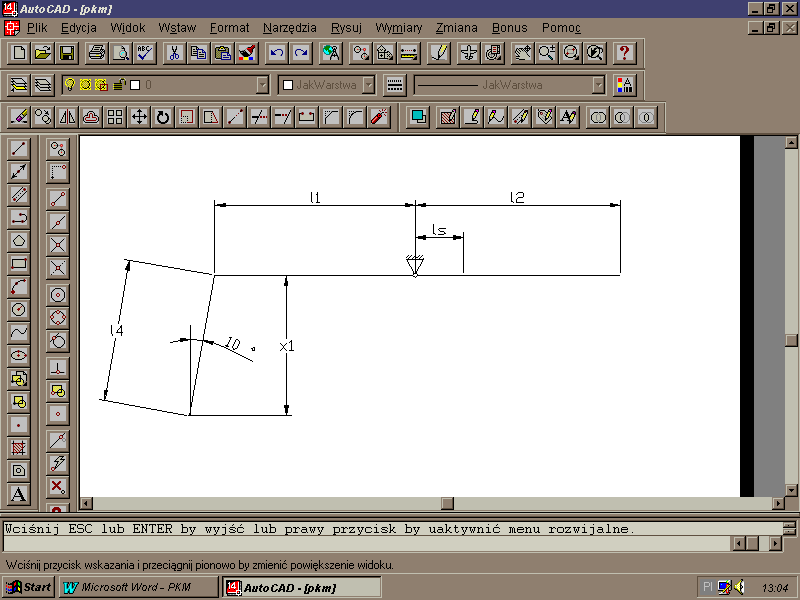Select the Array tool
The width and height of the screenshot is (800, 600).
(115, 117)
